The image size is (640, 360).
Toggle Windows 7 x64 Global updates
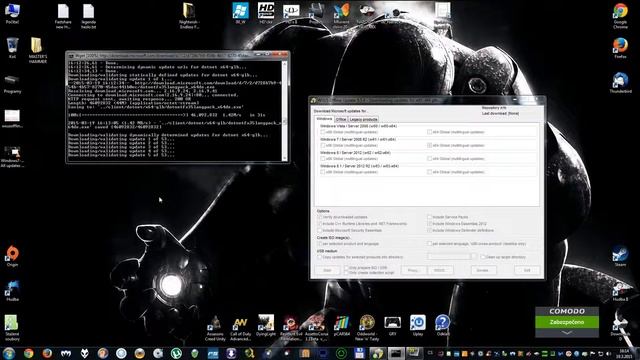429,145
